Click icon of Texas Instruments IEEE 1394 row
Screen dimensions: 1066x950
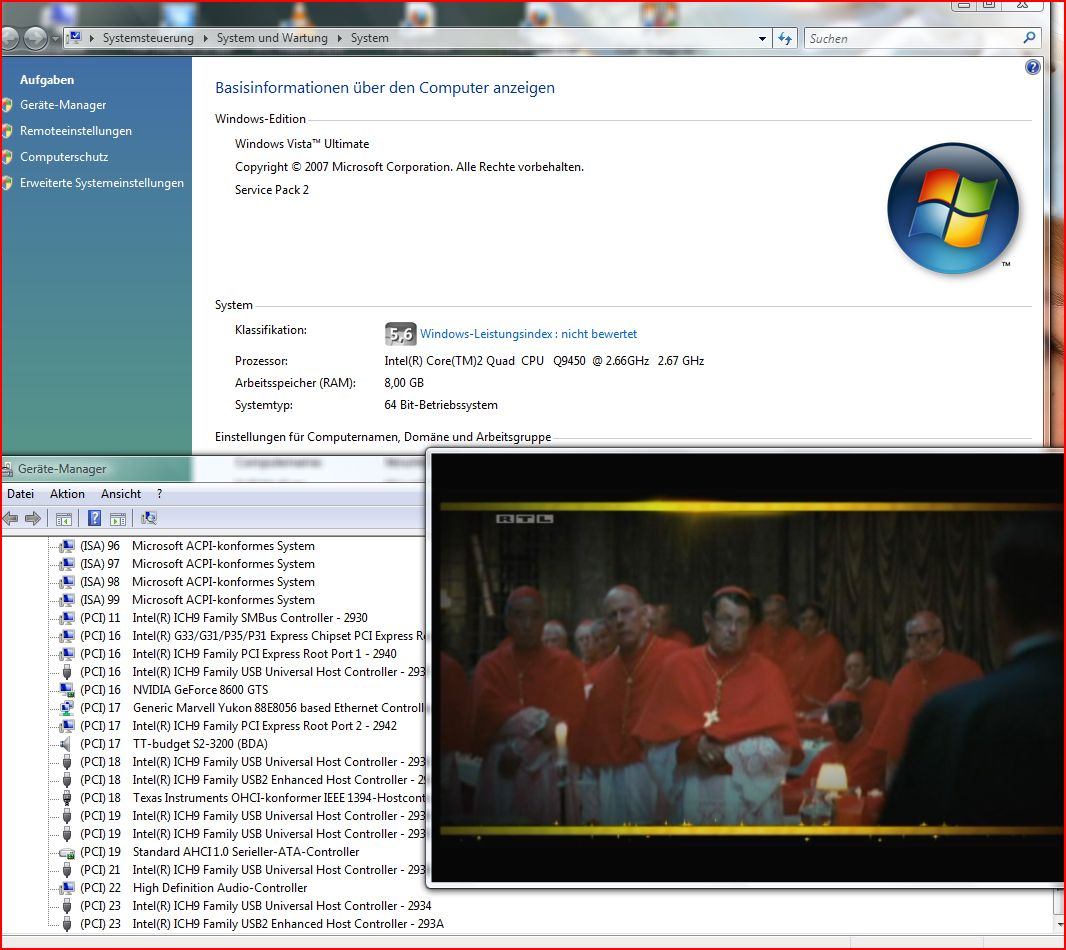[x=67, y=798]
